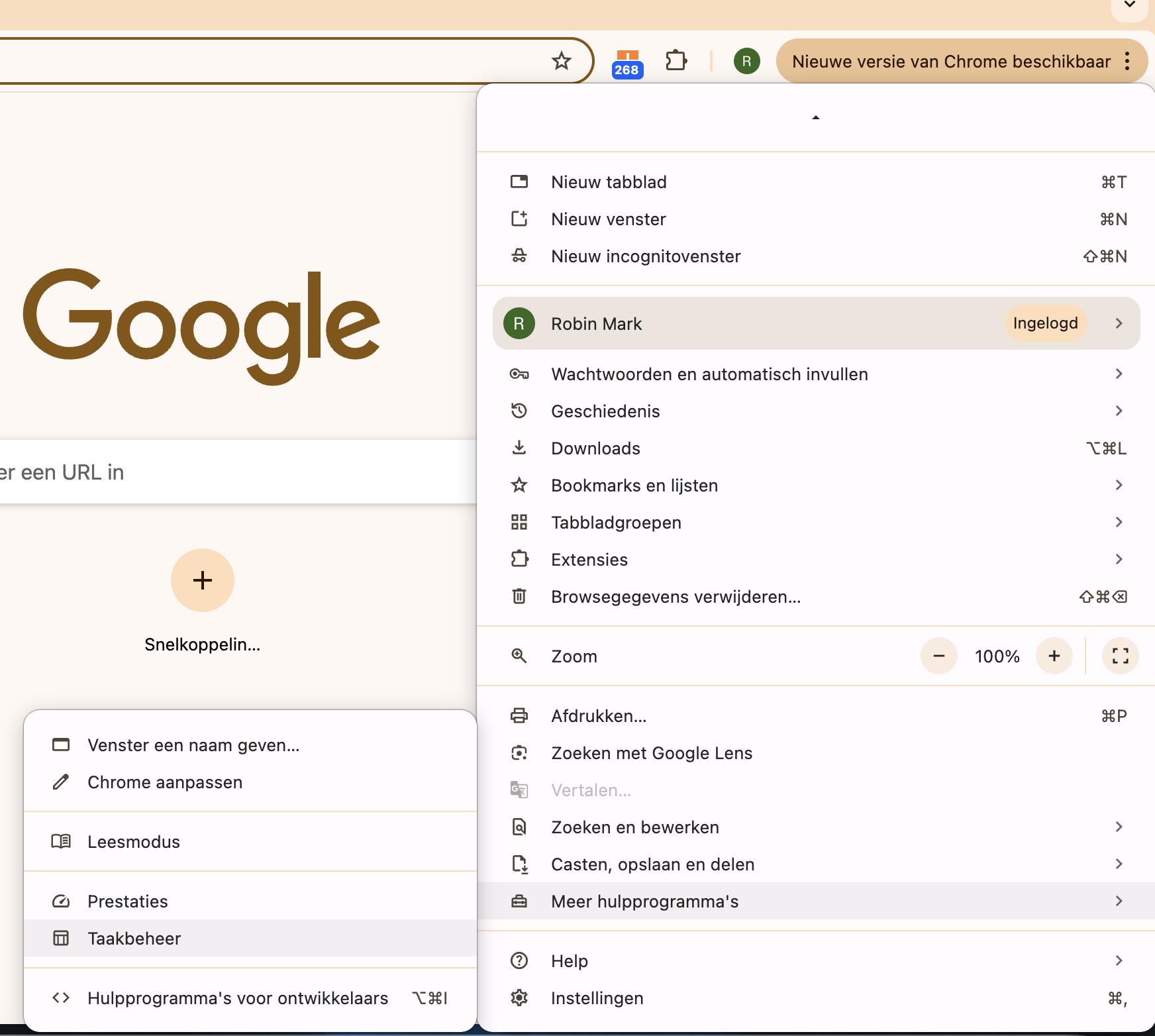
Task: Select Taakbeheer from the submenu
Action: pos(134,938)
